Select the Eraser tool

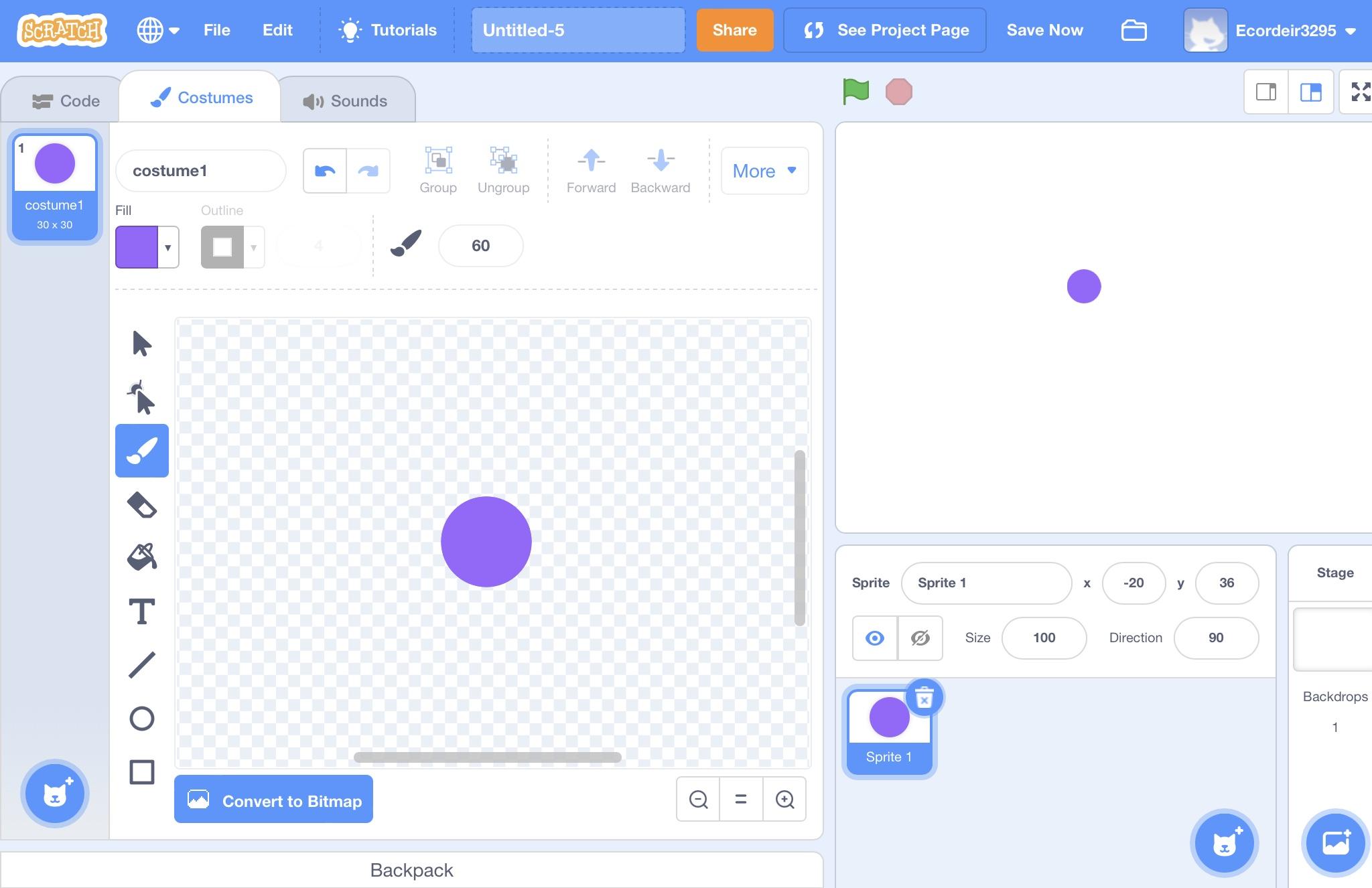pos(141,505)
